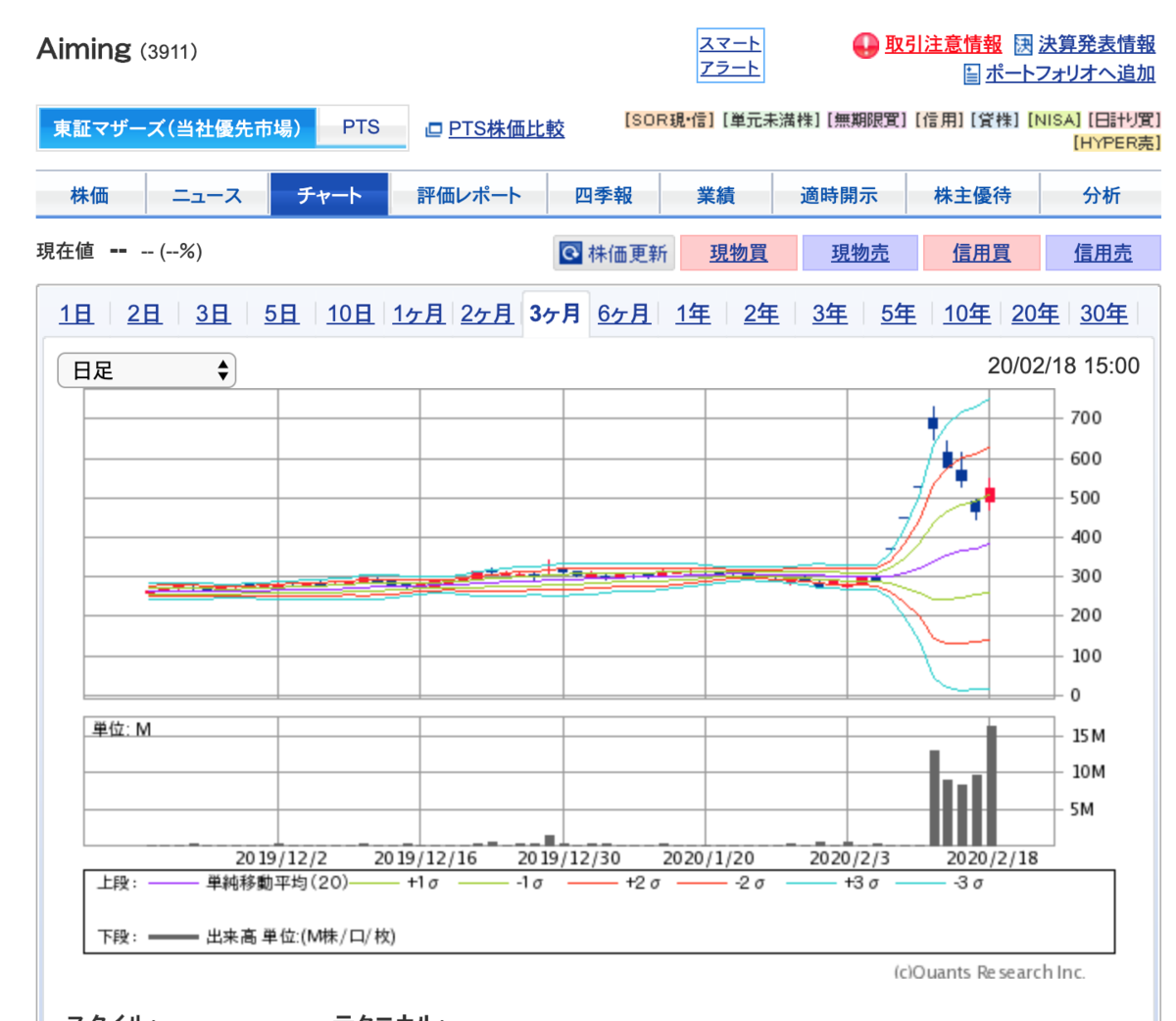This screenshot has width=1176, height=1021.
Task: Open 取引注意情報 link
Action: [944, 45]
